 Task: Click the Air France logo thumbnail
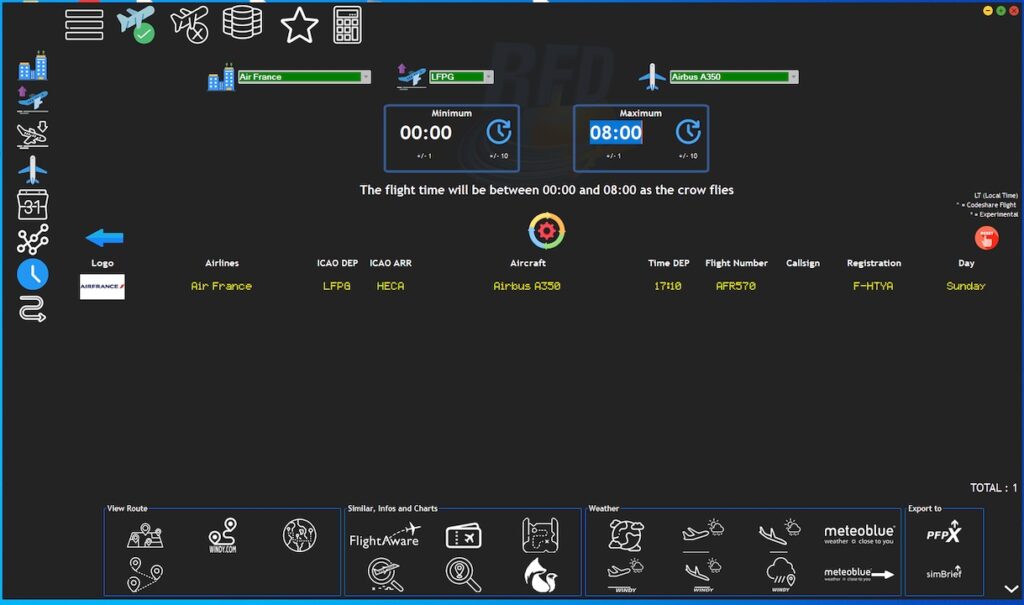point(102,286)
